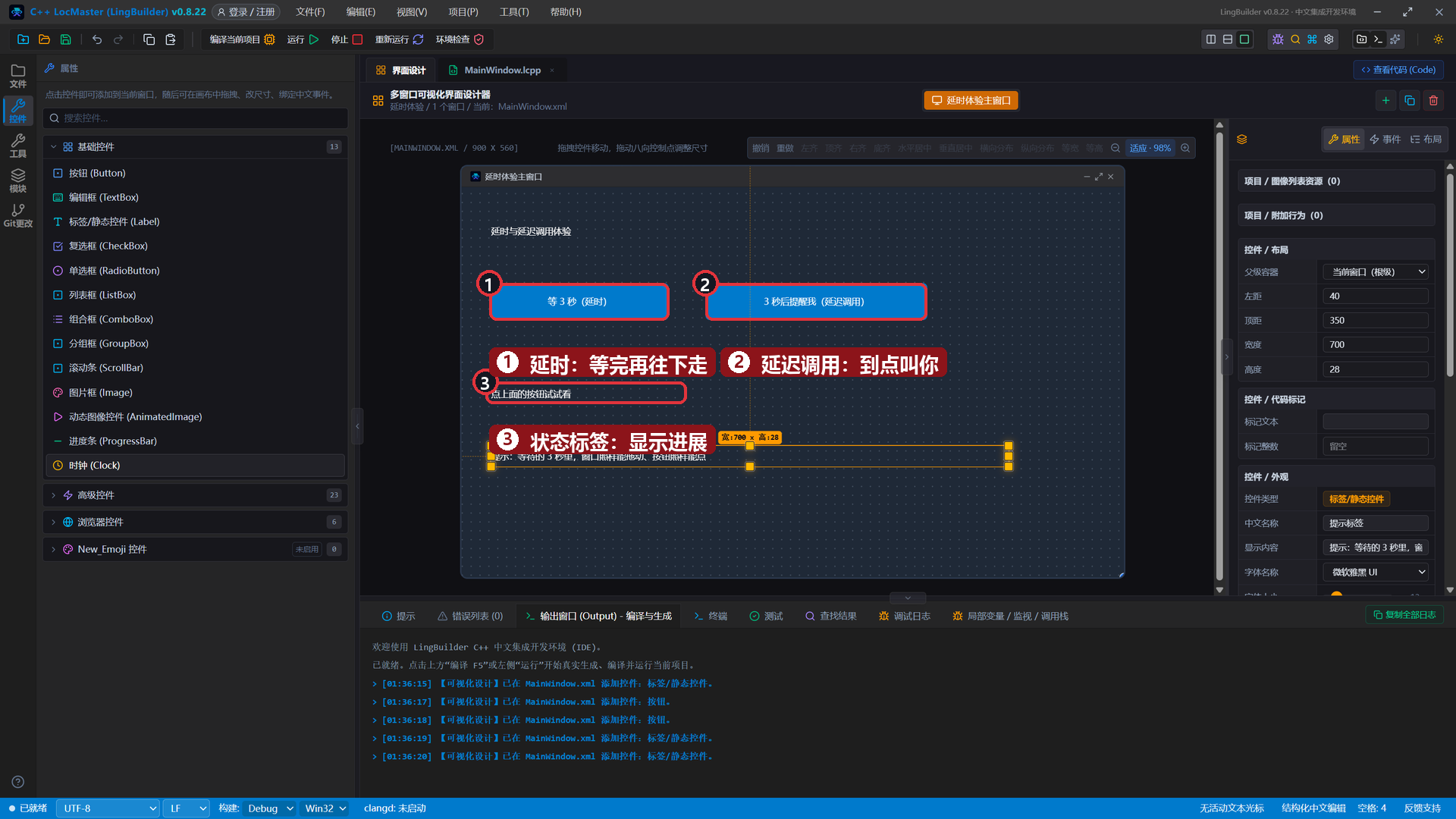The image size is (1456, 819).
Task: Click the new project icon in toolbar
Action: pyautogui.click(x=23, y=39)
